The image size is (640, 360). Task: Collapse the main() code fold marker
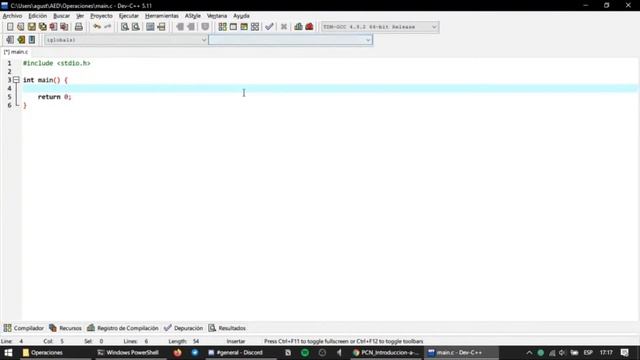(x=16, y=80)
